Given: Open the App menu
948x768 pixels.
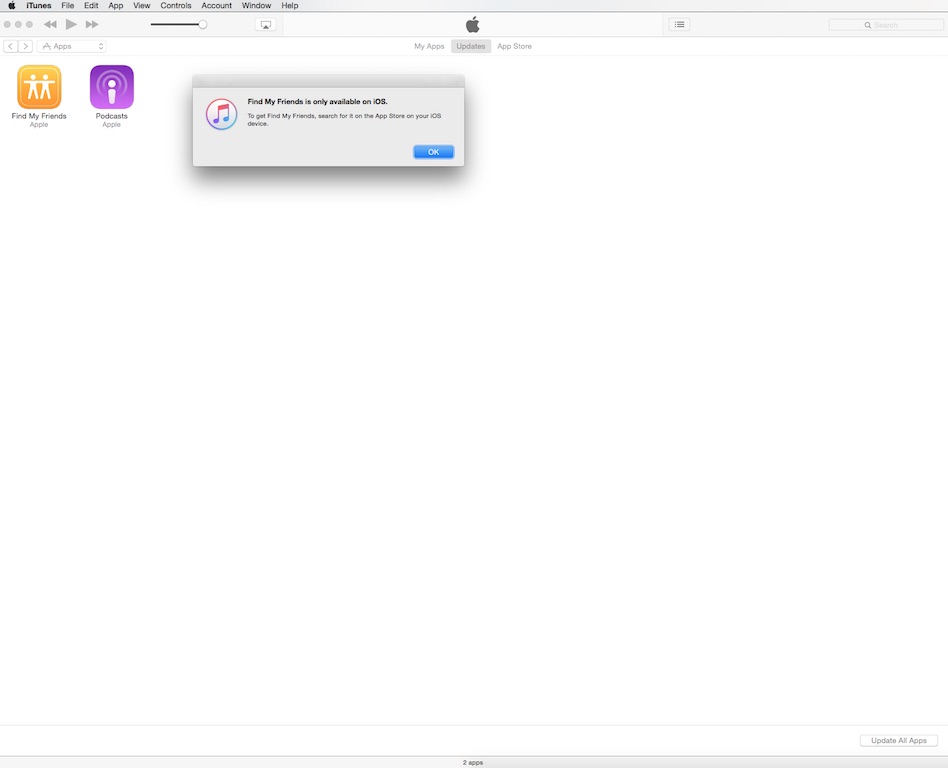Looking at the screenshot, I should pyautogui.click(x=115, y=5).
